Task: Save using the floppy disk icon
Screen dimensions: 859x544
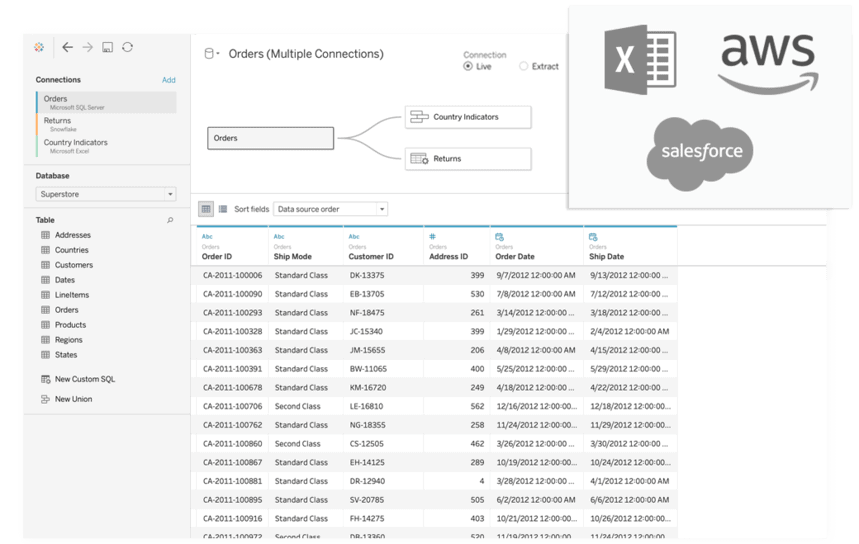Action: pyautogui.click(x=107, y=47)
